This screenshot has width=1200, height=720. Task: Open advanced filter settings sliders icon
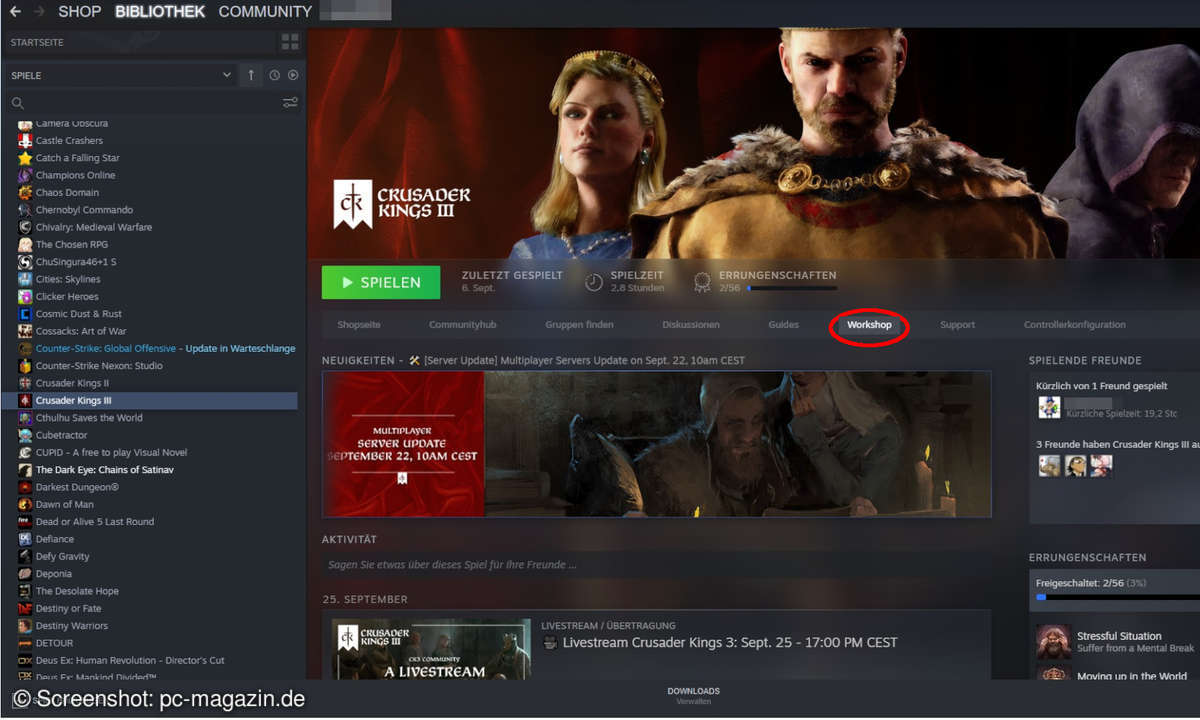point(290,103)
